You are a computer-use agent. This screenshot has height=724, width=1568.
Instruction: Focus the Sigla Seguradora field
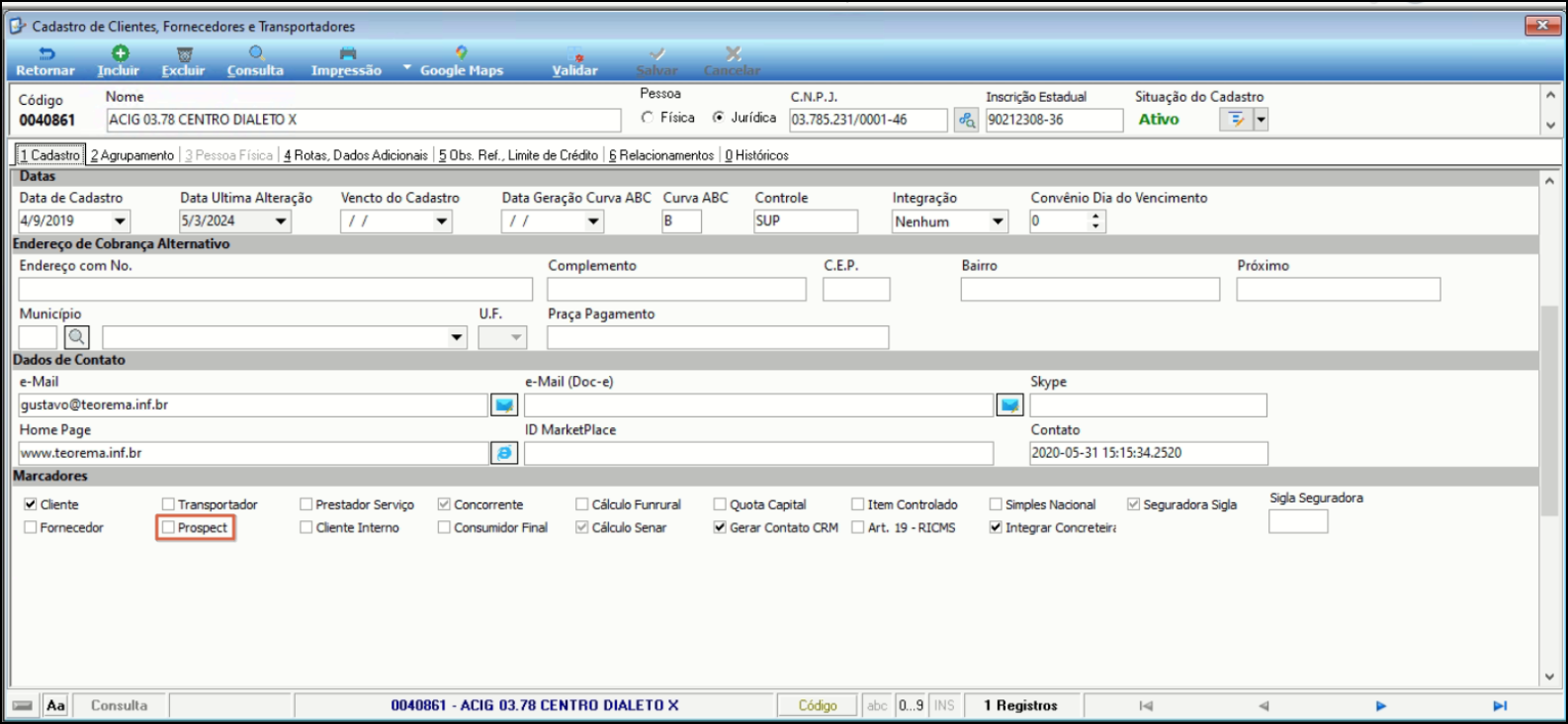[1298, 521]
